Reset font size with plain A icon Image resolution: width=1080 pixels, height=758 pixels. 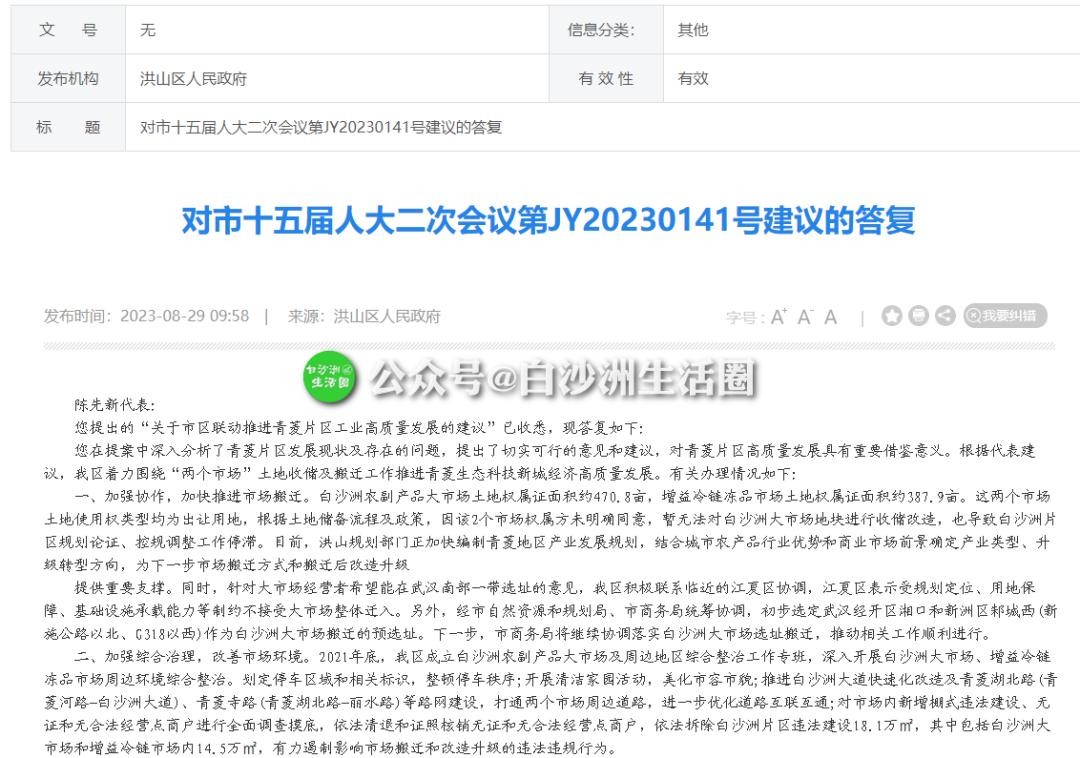click(830, 317)
